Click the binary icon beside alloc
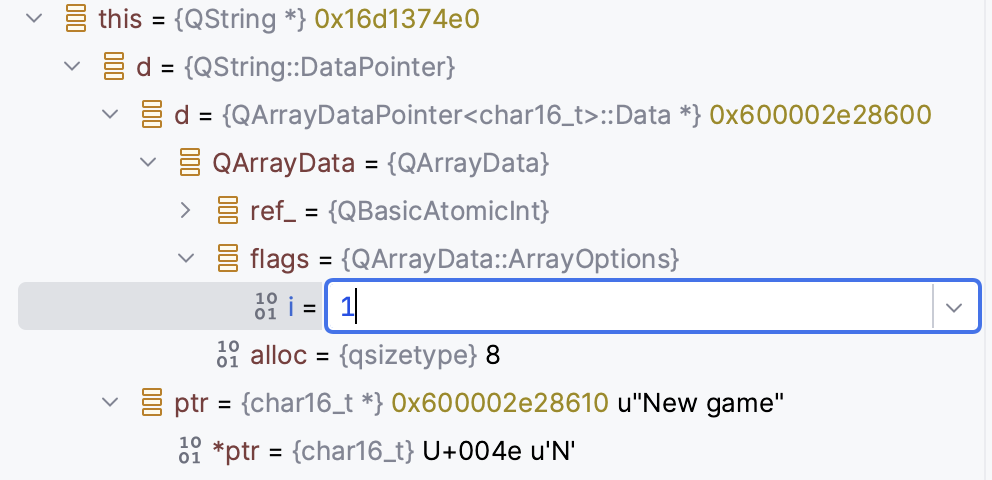This screenshot has width=992, height=480. [228, 355]
